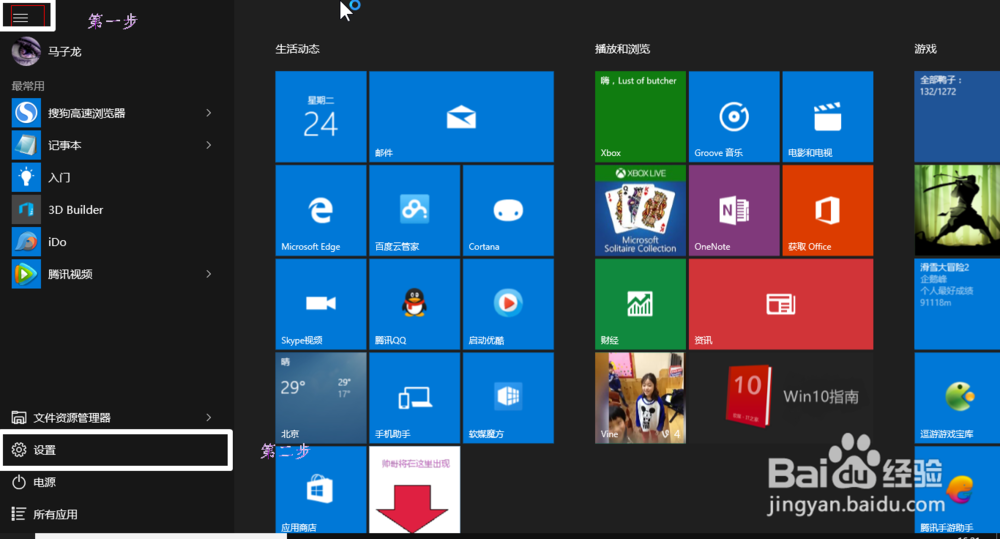Open the Cortana tile
Screen dimensions: 1000x539
click(x=508, y=210)
